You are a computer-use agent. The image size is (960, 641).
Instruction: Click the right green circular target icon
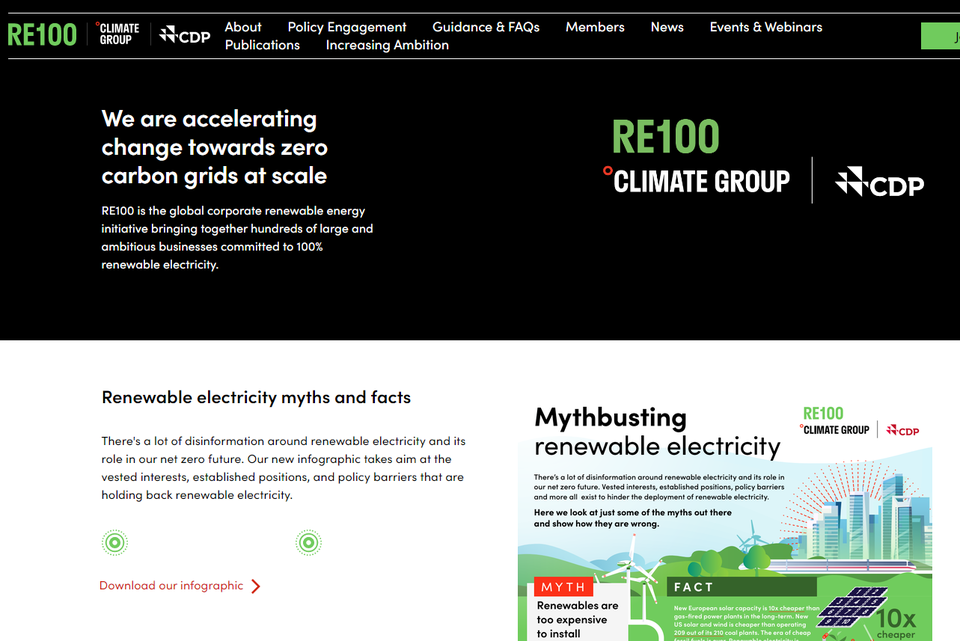coord(308,543)
